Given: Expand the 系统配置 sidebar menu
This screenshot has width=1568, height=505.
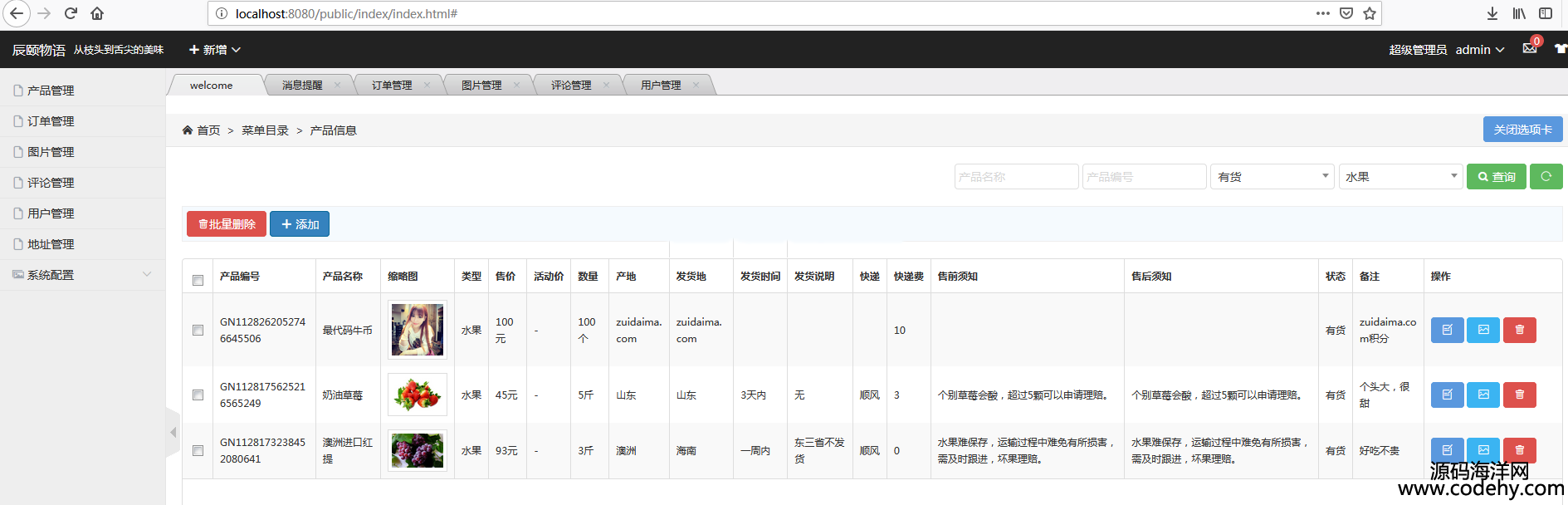Looking at the screenshot, I should click(x=82, y=275).
